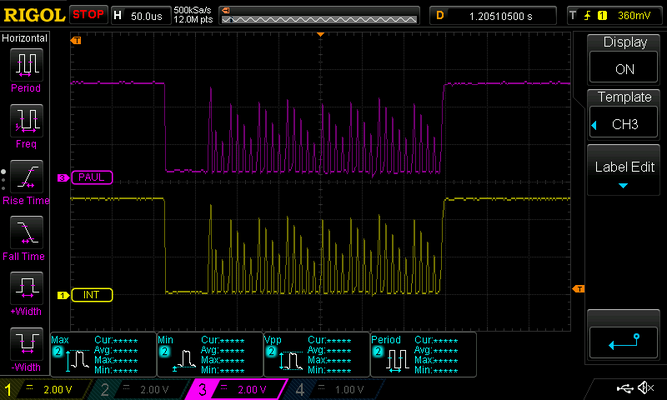This screenshot has width=667, height=400.
Task: Click the trigger level marker on right edge
Action: click(x=577, y=289)
